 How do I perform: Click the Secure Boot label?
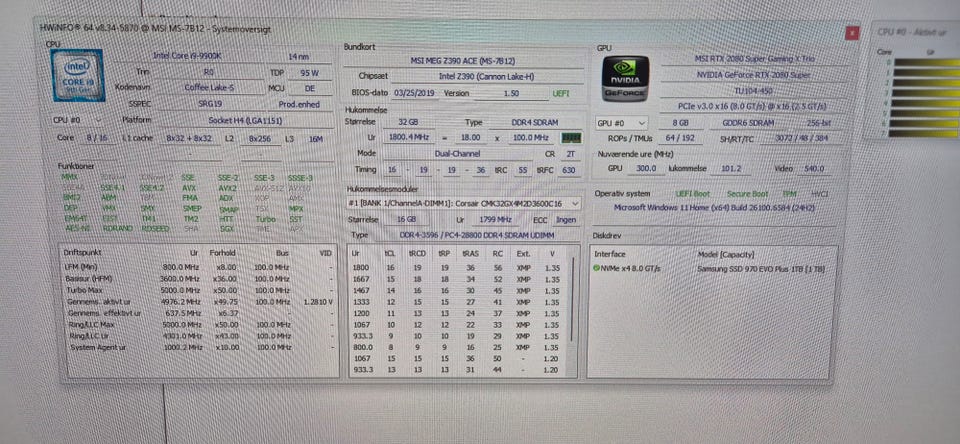pyautogui.click(x=747, y=194)
